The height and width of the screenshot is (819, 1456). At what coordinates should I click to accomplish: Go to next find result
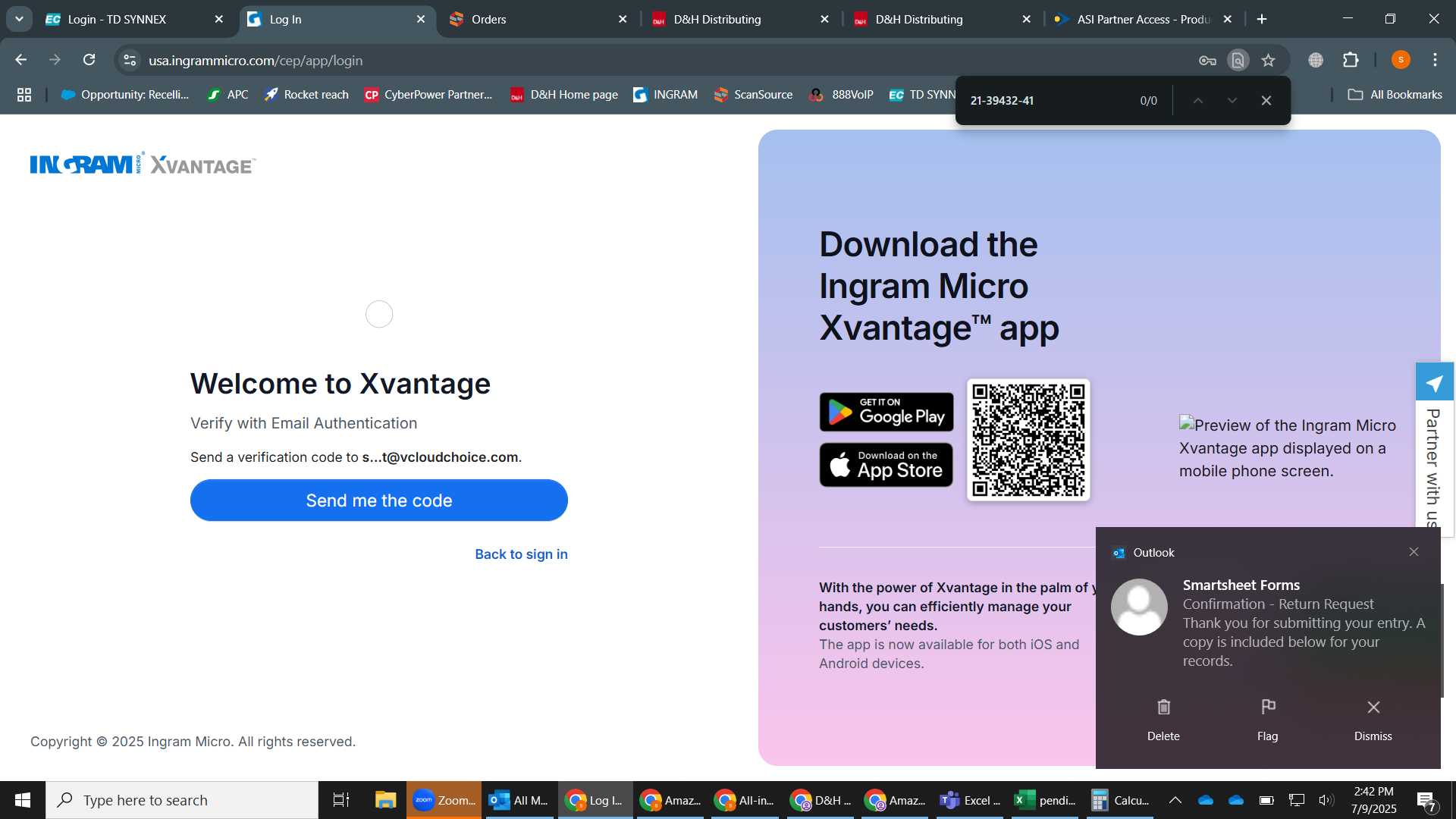click(x=1232, y=100)
